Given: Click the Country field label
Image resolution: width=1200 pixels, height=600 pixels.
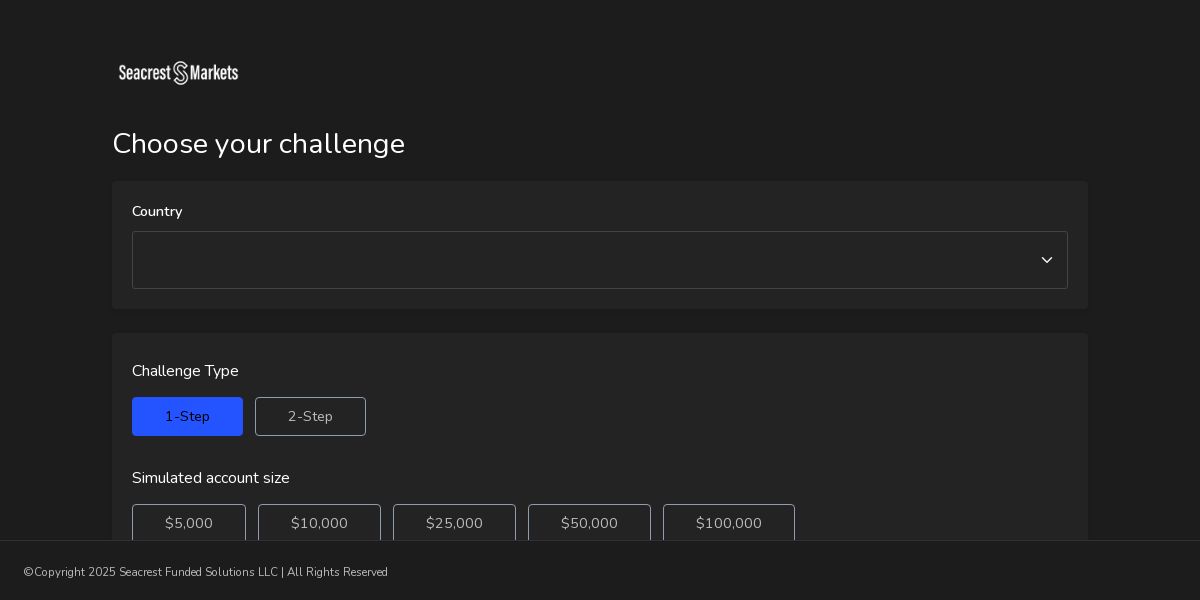Looking at the screenshot, I should click(157, 211).
